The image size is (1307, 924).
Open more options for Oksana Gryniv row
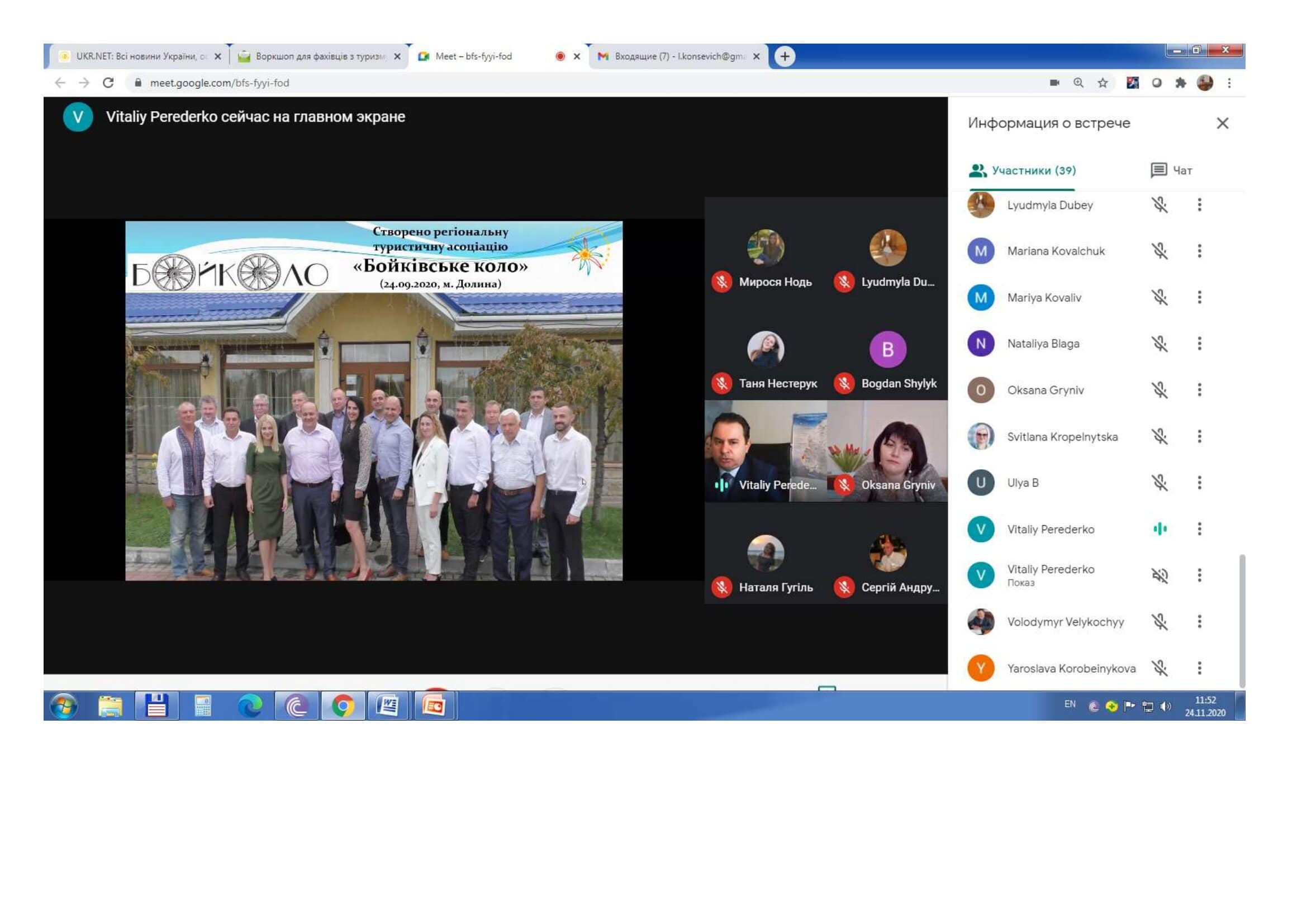(1199, 390)
